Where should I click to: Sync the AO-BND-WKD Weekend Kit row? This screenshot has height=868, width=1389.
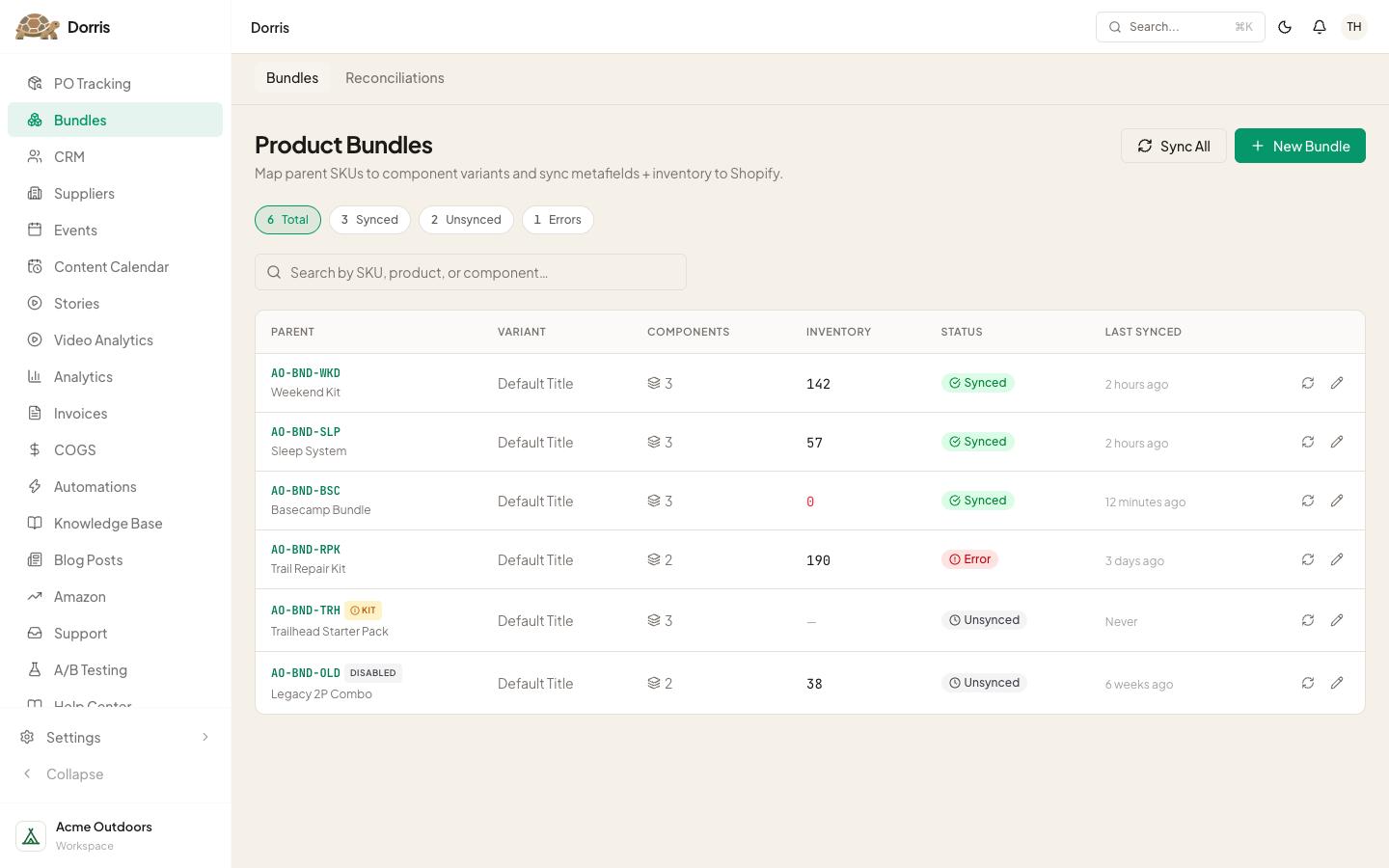[1308, 383]
